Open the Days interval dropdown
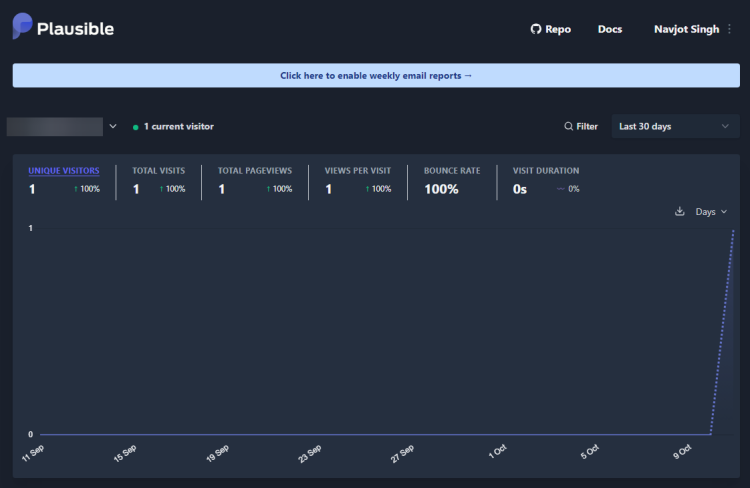 [711, 211]
